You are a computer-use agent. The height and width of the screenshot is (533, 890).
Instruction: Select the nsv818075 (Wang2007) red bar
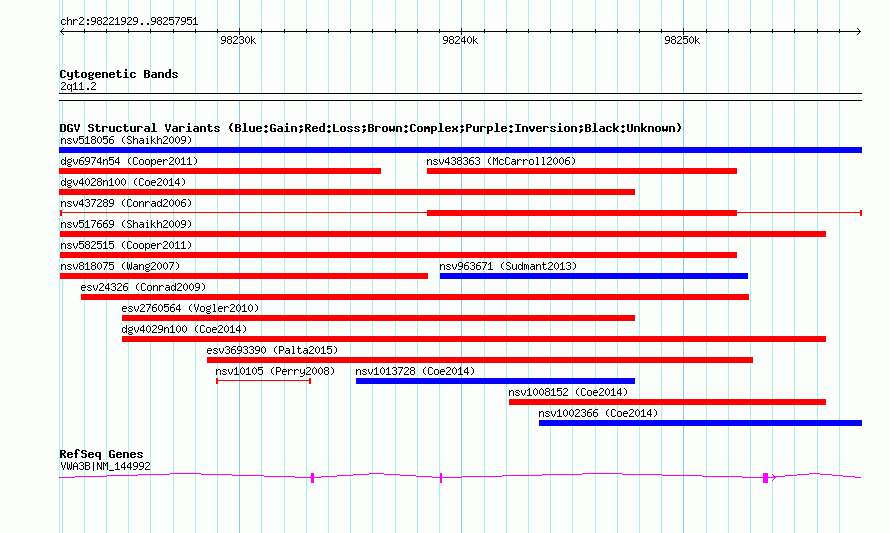(x=244, y=276)
